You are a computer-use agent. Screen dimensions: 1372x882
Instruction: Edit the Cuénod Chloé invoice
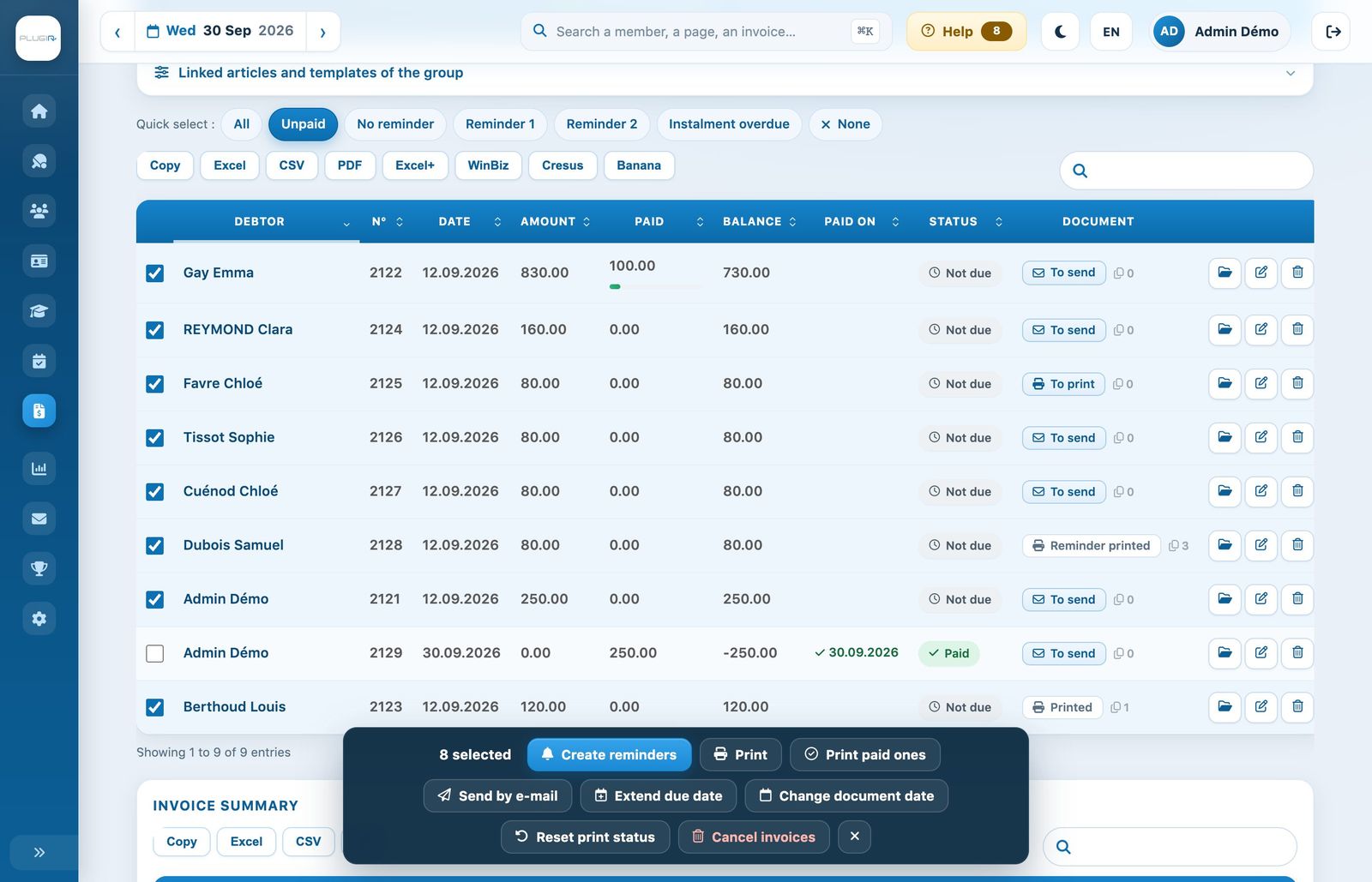tap(1261, 491)
